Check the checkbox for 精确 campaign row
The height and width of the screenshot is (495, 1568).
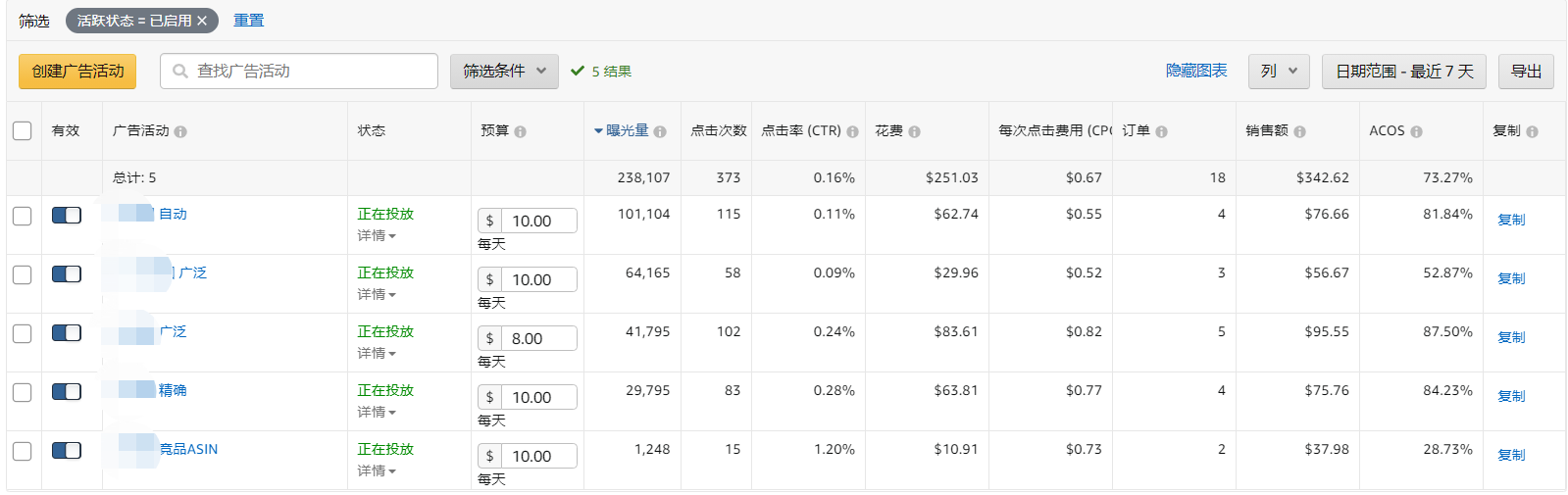(x=23, y=392)
